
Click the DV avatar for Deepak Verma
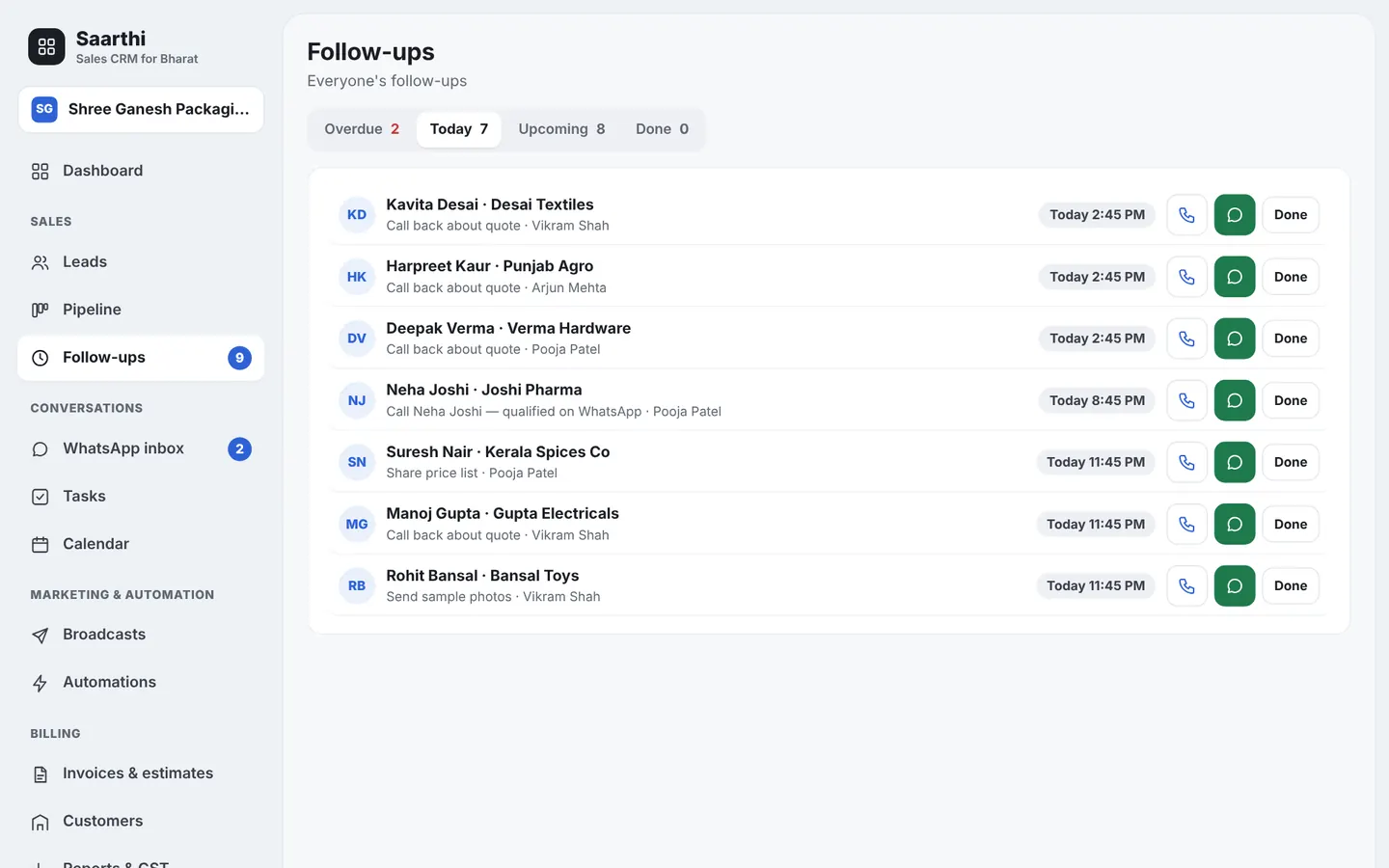point(357,339)
